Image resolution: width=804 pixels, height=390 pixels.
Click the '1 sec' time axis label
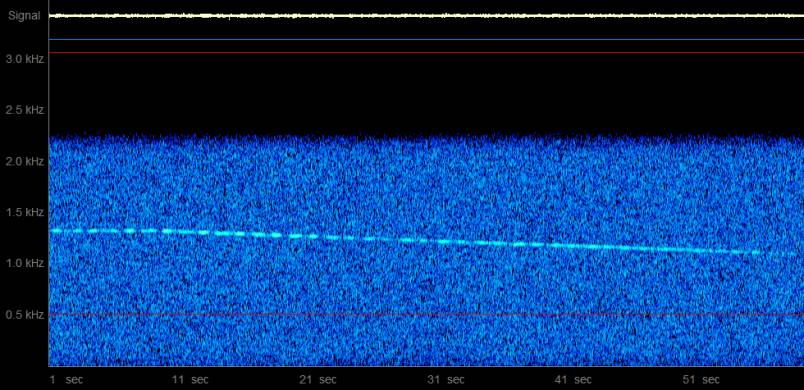(x=66, y=380)
